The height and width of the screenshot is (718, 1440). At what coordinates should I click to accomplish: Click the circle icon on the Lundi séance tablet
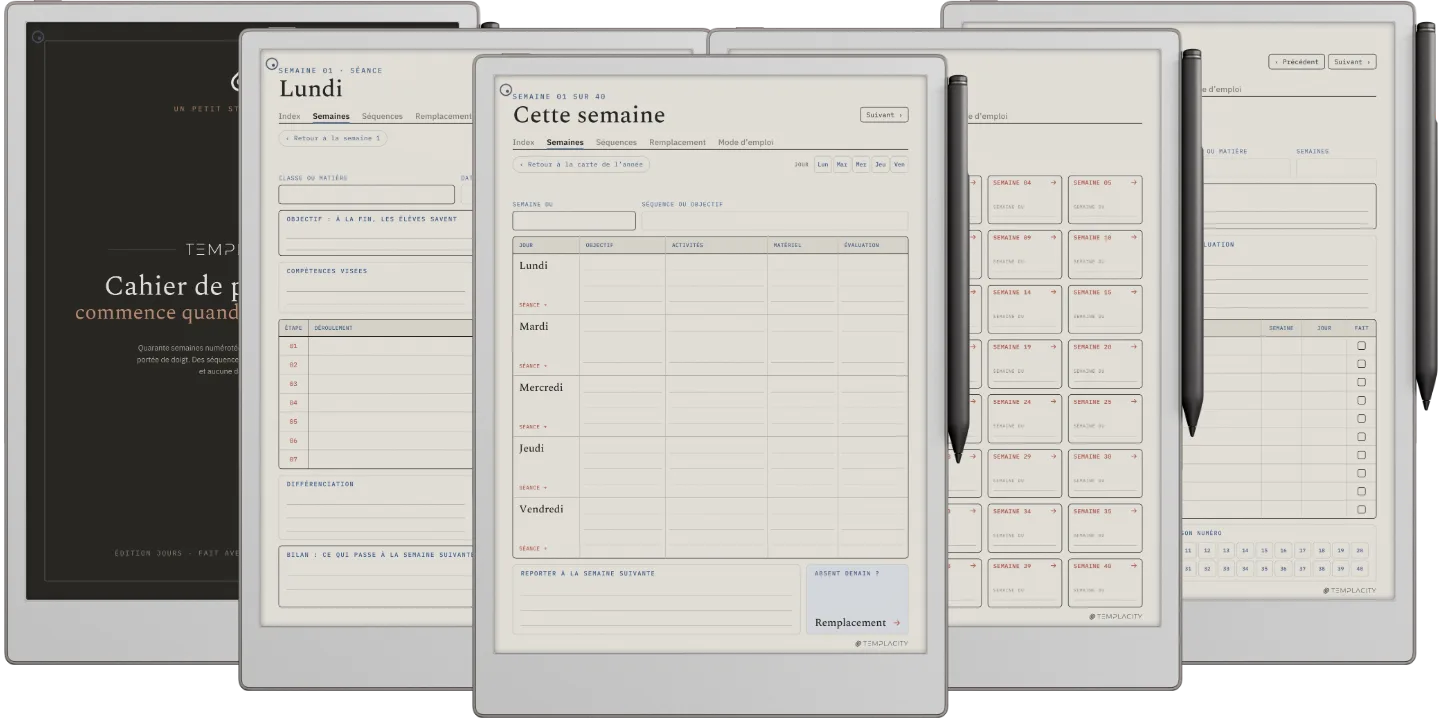[x=271, y=63]
